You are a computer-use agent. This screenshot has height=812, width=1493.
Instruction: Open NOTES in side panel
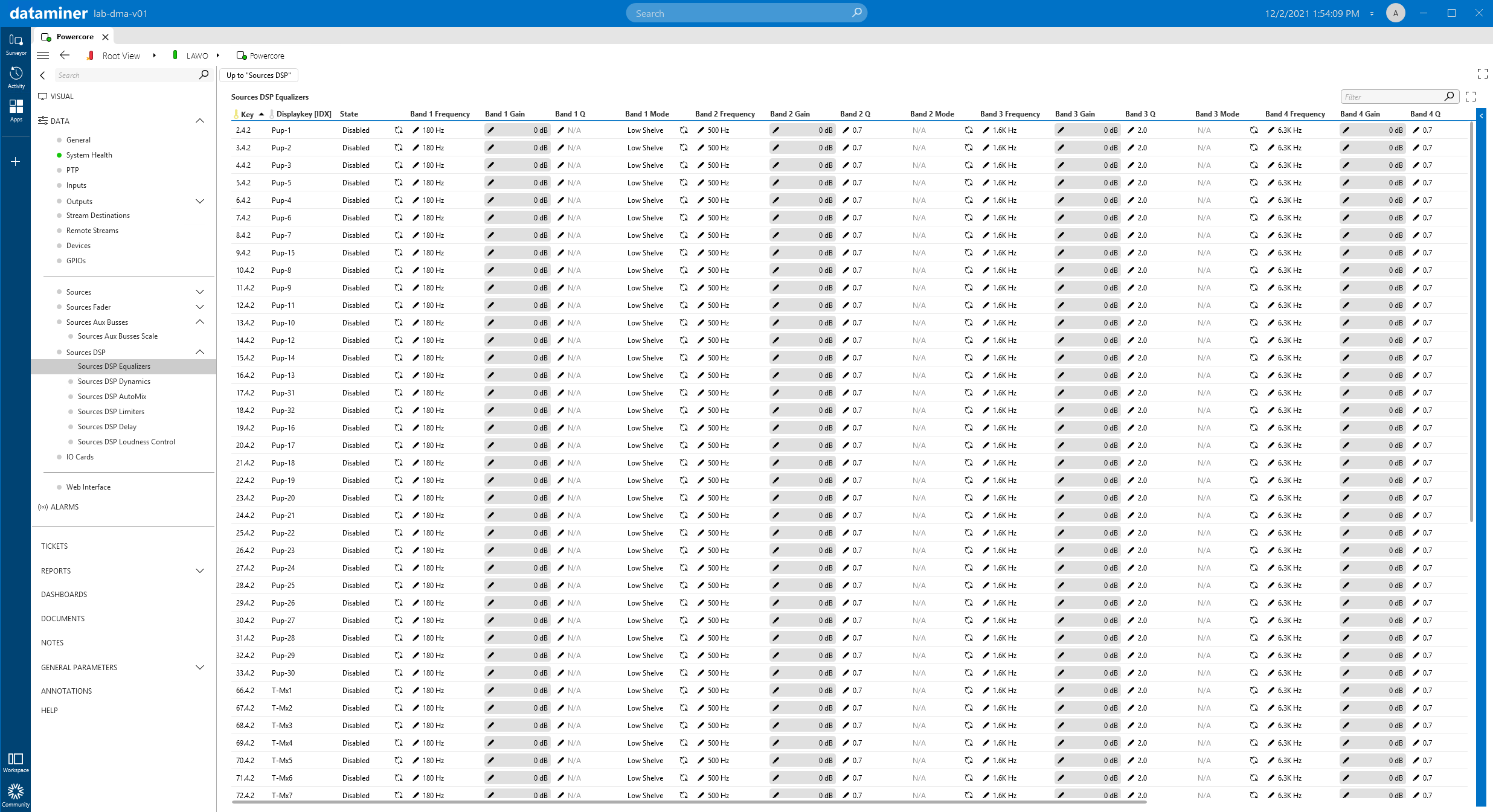[52, 643]
